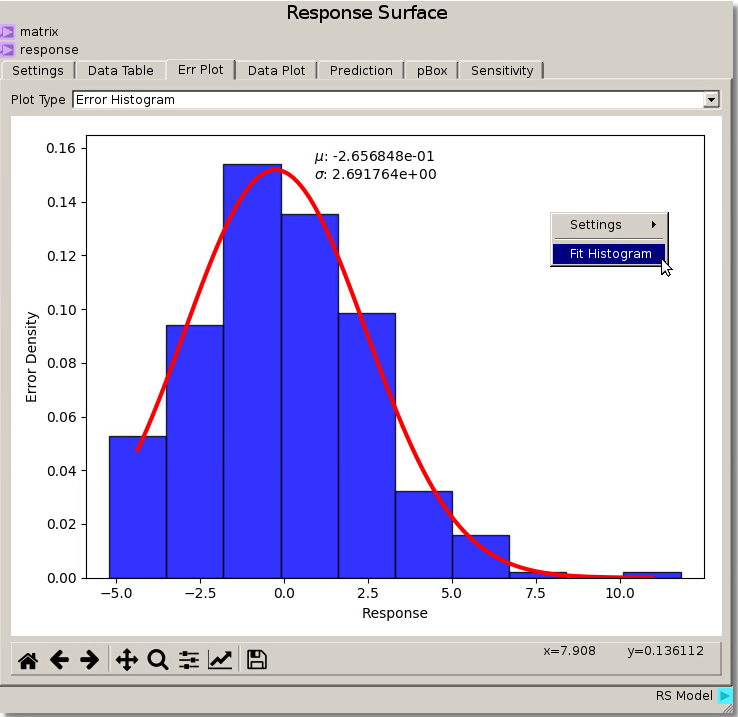The image size is (738, 717).
Task: Open Configure subplots sliders icon
Action: (189, 660)
